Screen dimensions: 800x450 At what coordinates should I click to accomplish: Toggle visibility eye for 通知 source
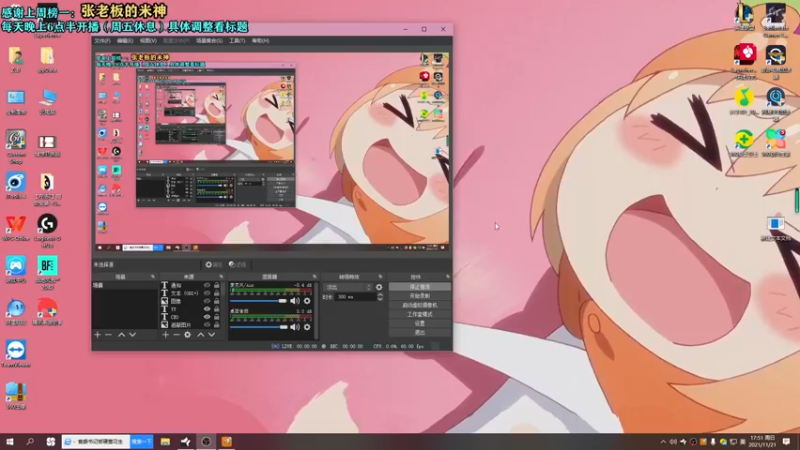coord(207,286)
